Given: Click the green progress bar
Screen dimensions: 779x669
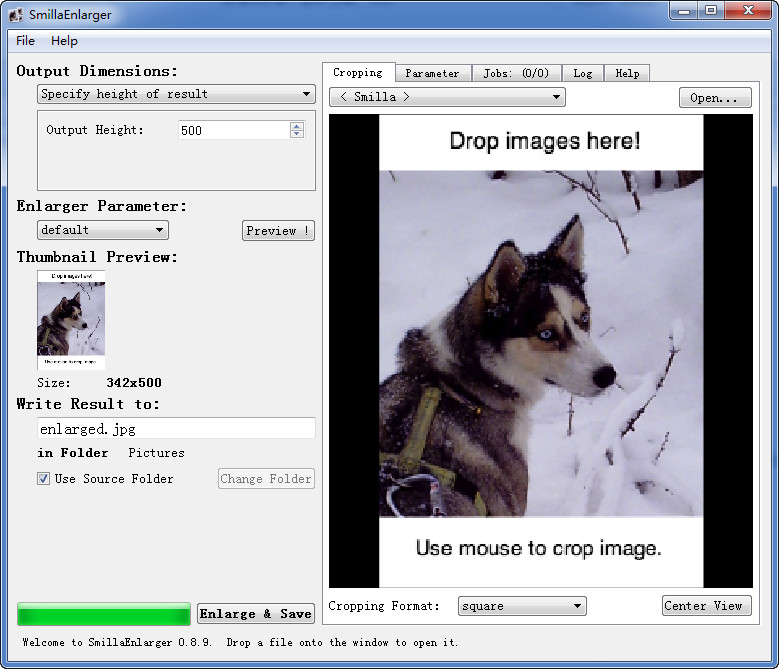Looking at the screenshot, I should pyautogui.click(x=103, y=614).
